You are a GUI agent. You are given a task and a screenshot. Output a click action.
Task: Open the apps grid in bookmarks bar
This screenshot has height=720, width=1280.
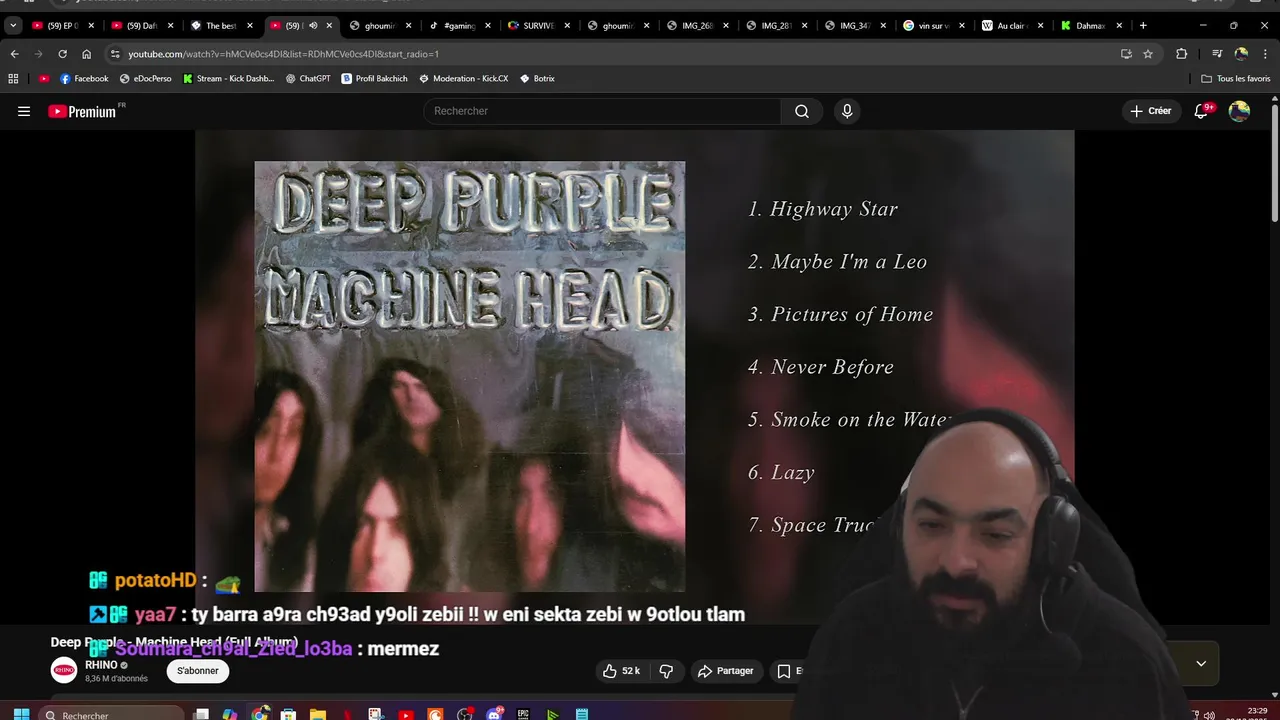coord(13,78)
